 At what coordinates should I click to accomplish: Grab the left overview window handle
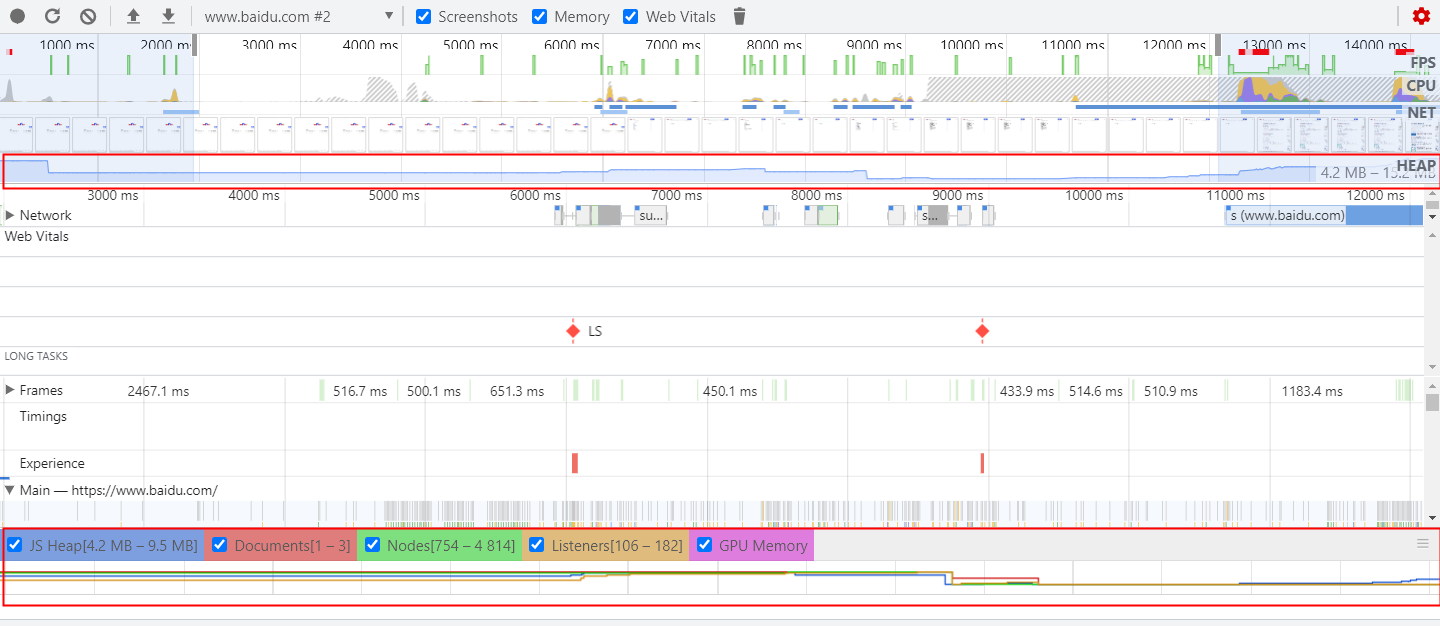[x=194, y=45]
